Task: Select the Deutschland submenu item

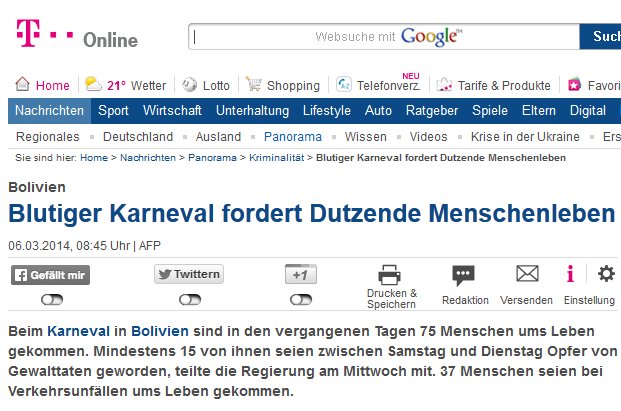Action: coord(138,137)
